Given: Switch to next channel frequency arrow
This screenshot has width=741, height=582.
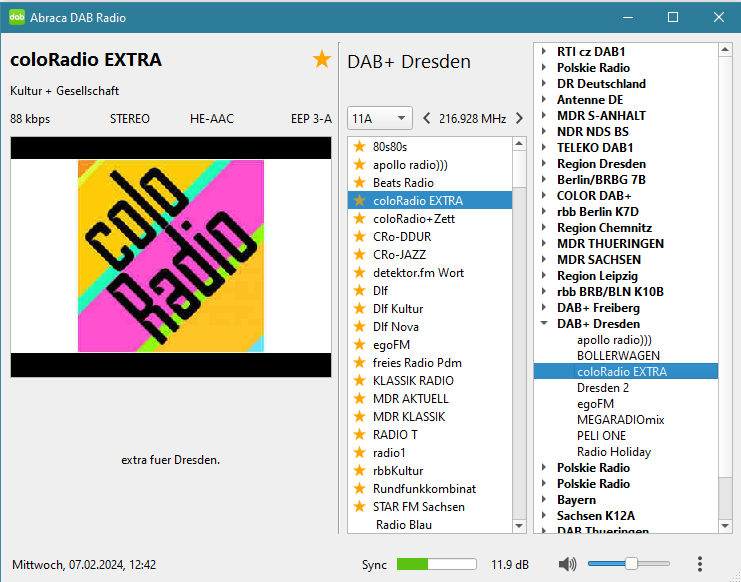Looking at the screenshot, I should click(x=519, y=118).
